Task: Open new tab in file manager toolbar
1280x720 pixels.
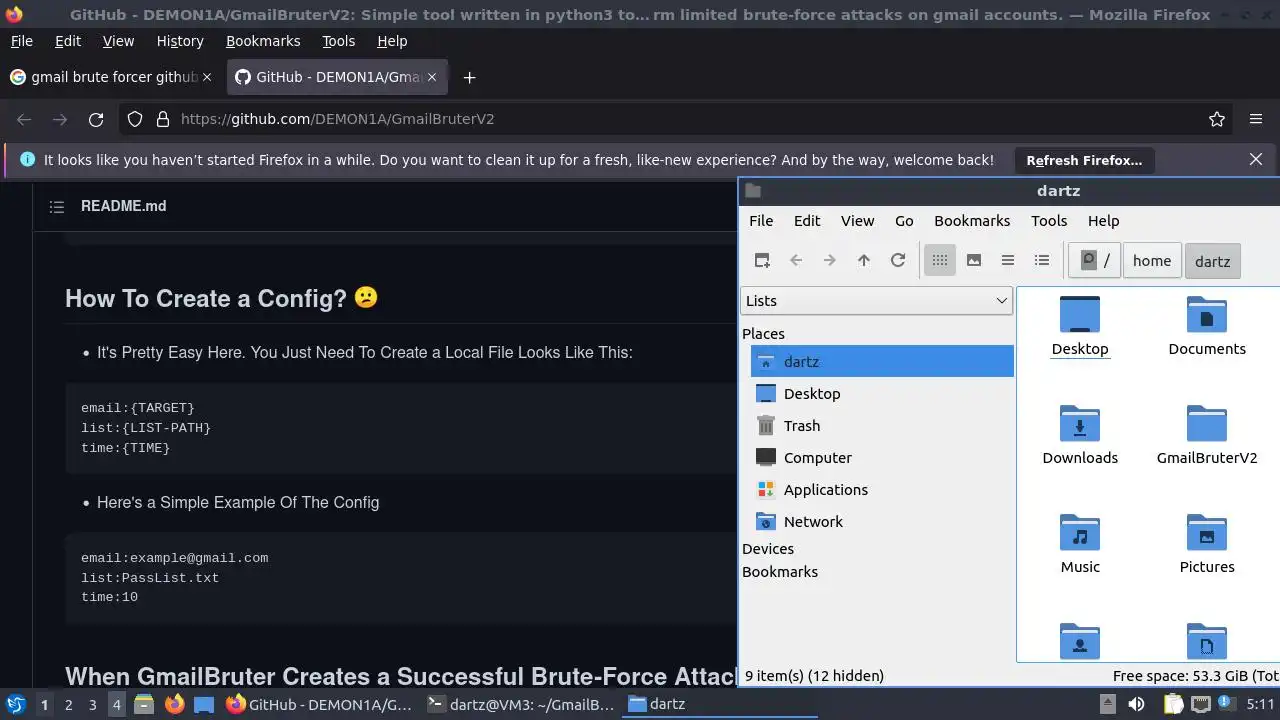Action: (x=762, y=261)
